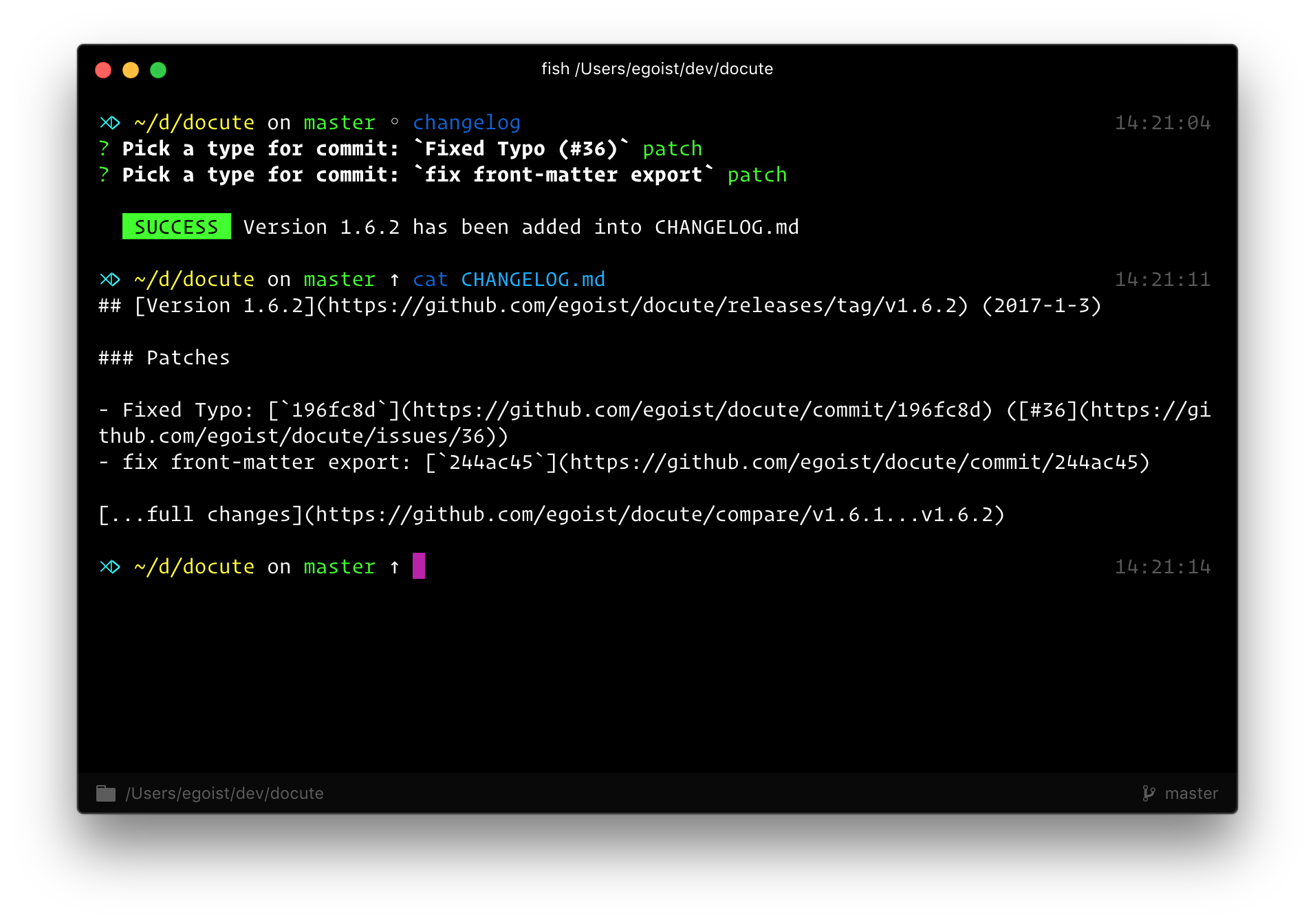Image resolution: width=1315 pixels, height=924 pixels.
Task: Click the yellow minimize window button
Action: 131,70
